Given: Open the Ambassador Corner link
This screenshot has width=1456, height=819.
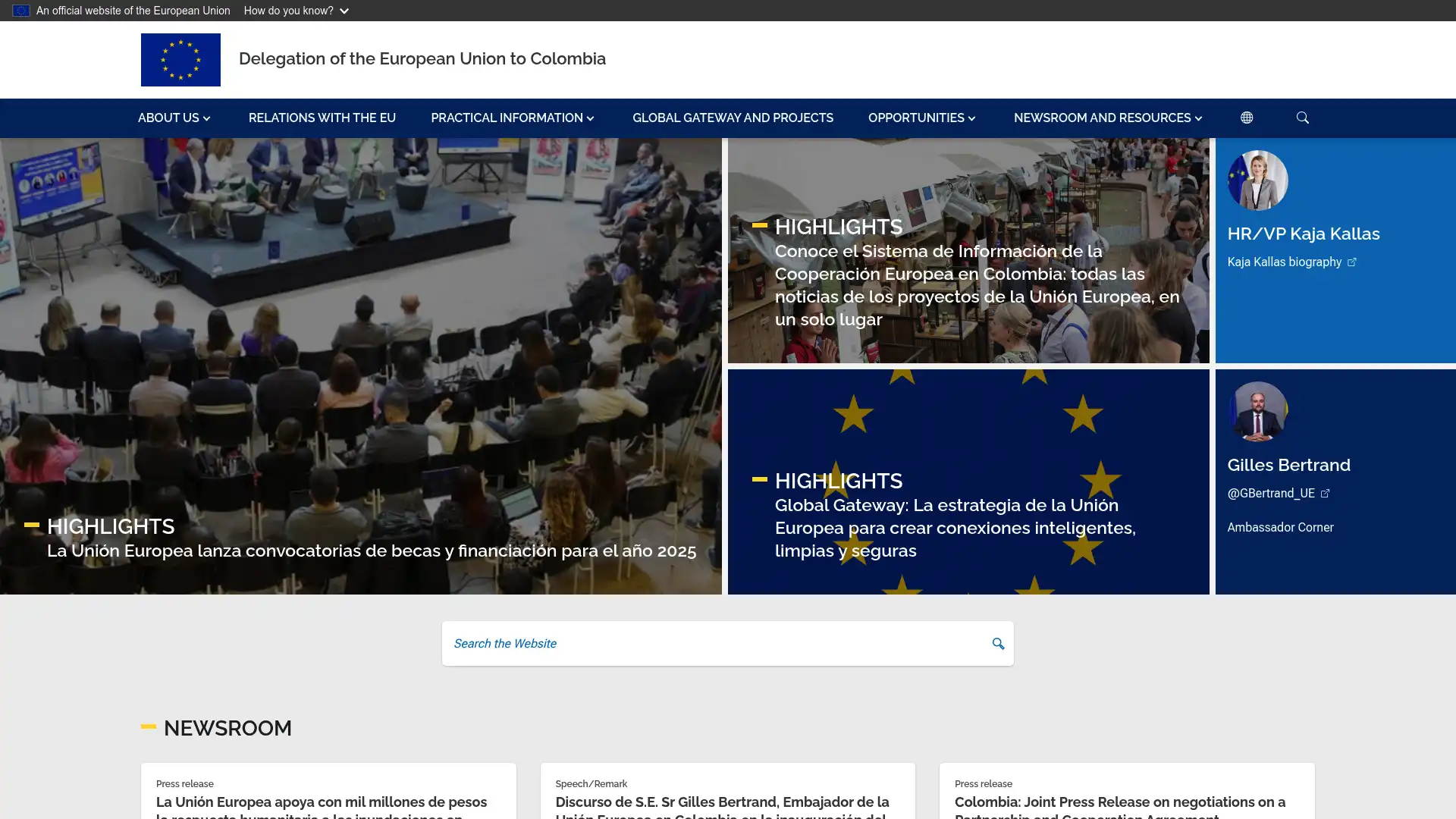Looking at the screenshot, I should (1280, 528).
